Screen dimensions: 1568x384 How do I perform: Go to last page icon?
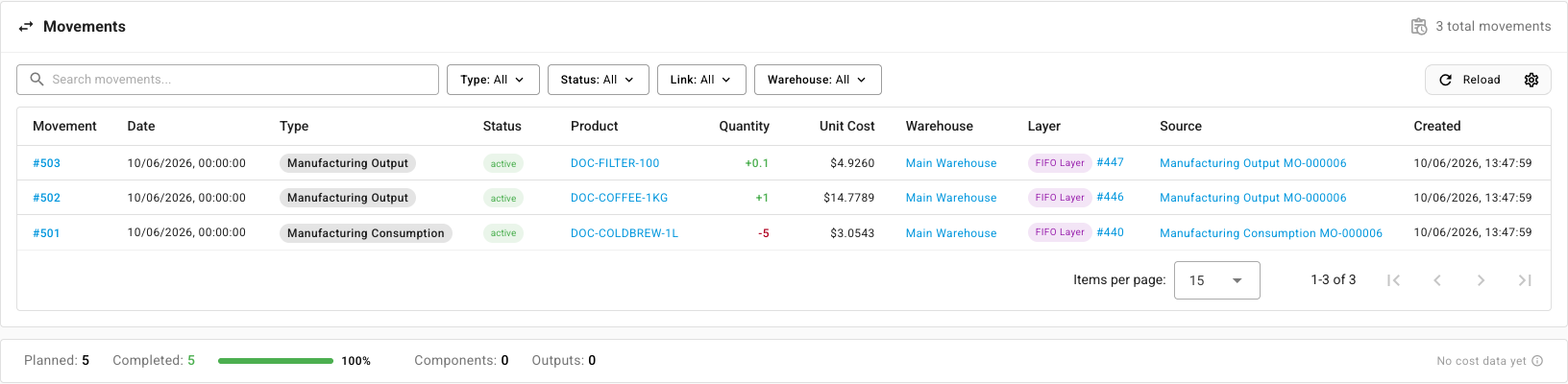[1525, 280]
